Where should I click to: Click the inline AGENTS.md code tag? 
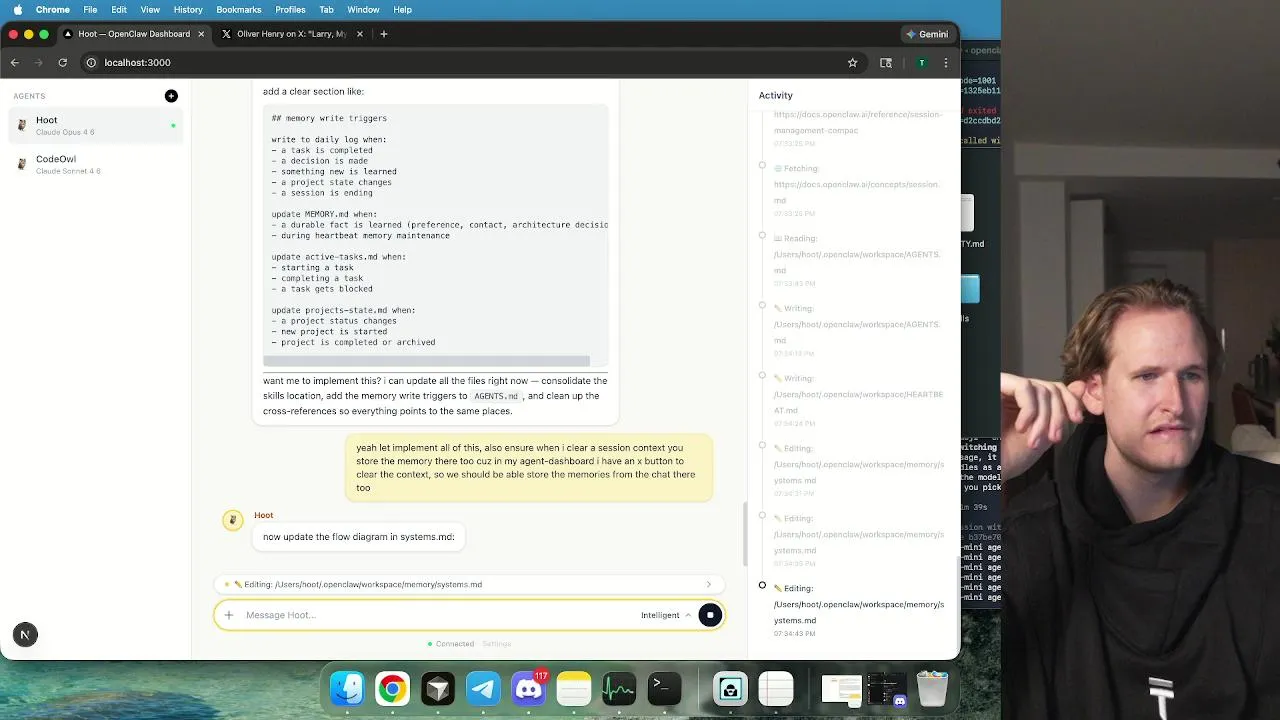pos(496,397)
